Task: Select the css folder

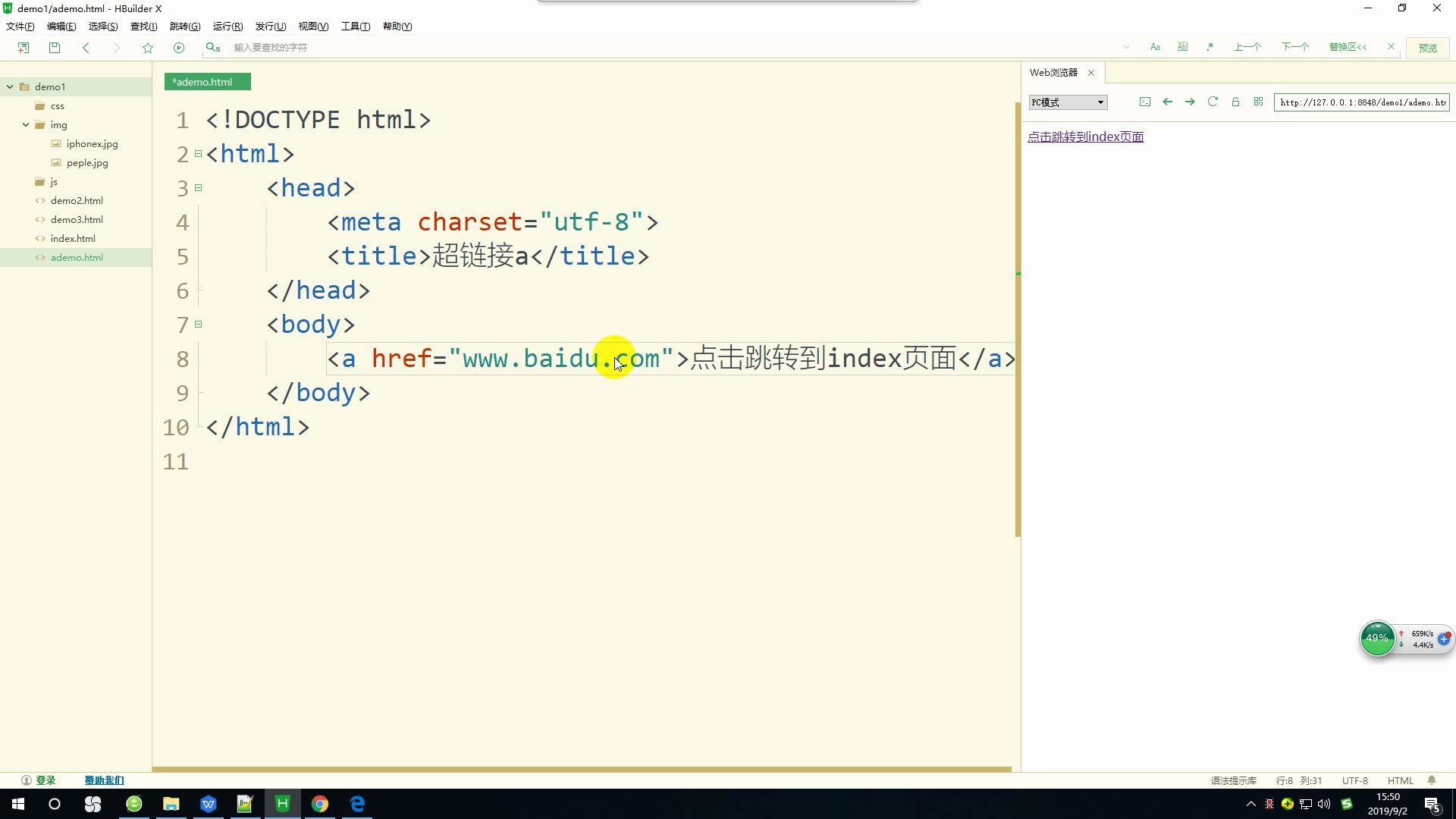Action: tap(57, 105)
